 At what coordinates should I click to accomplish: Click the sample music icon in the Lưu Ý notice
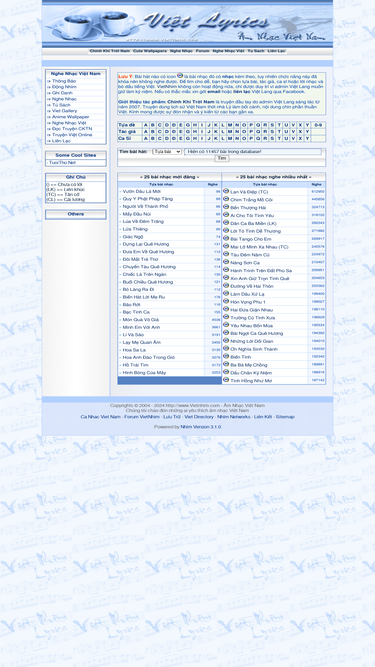(x=180, y=76)
